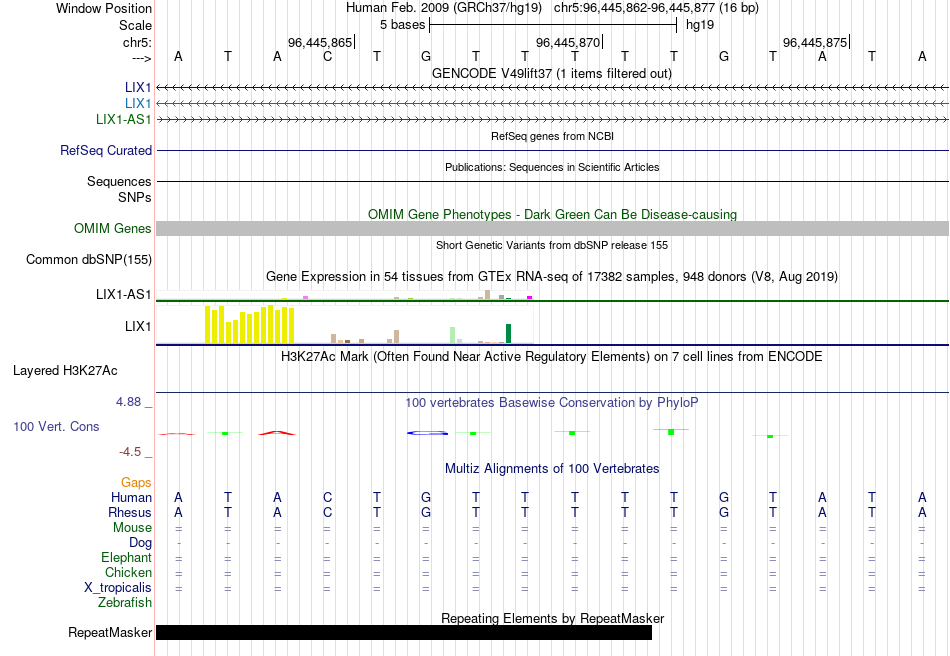Viewport: 950px width, 656px height.
Task: Select the Zebrafish species row label
Action: (x=125, y=603)
